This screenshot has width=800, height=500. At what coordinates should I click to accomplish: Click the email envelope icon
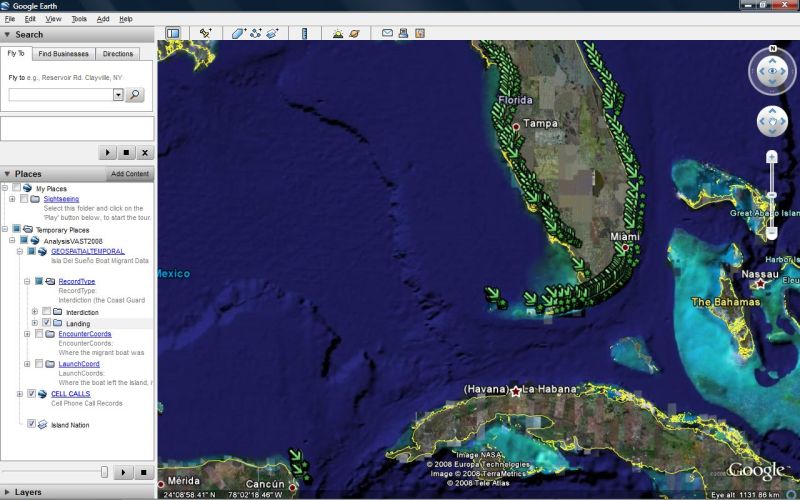pos(387,33)
